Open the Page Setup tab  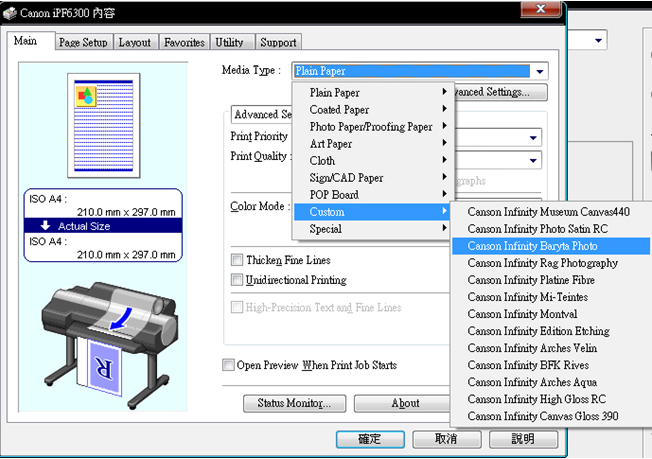tap(83, 42)
